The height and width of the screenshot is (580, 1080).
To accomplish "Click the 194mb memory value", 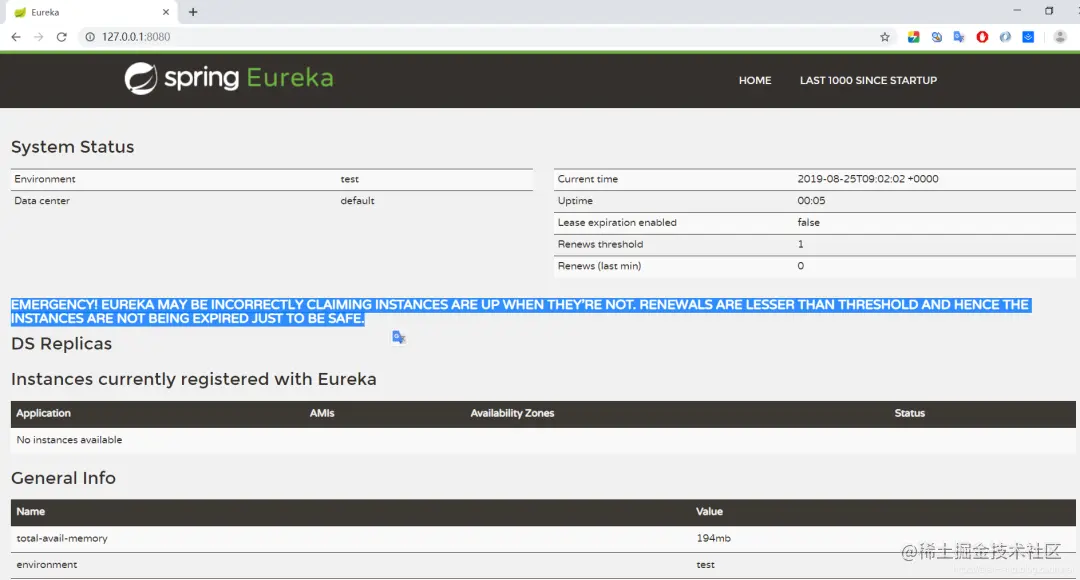I will tap(713, 539).
